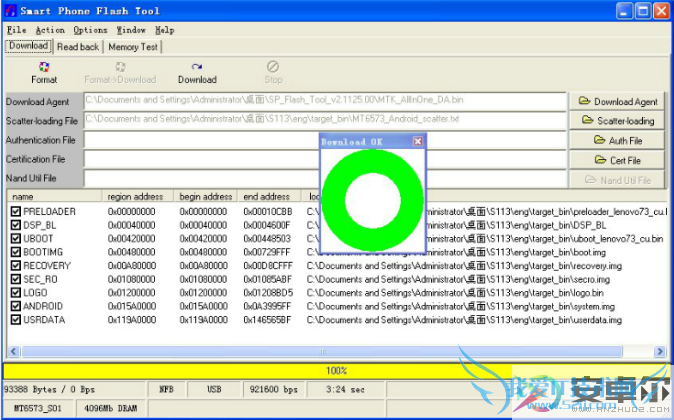Switch to the Read back tab
674x420 pixels.
pos(78,46)
